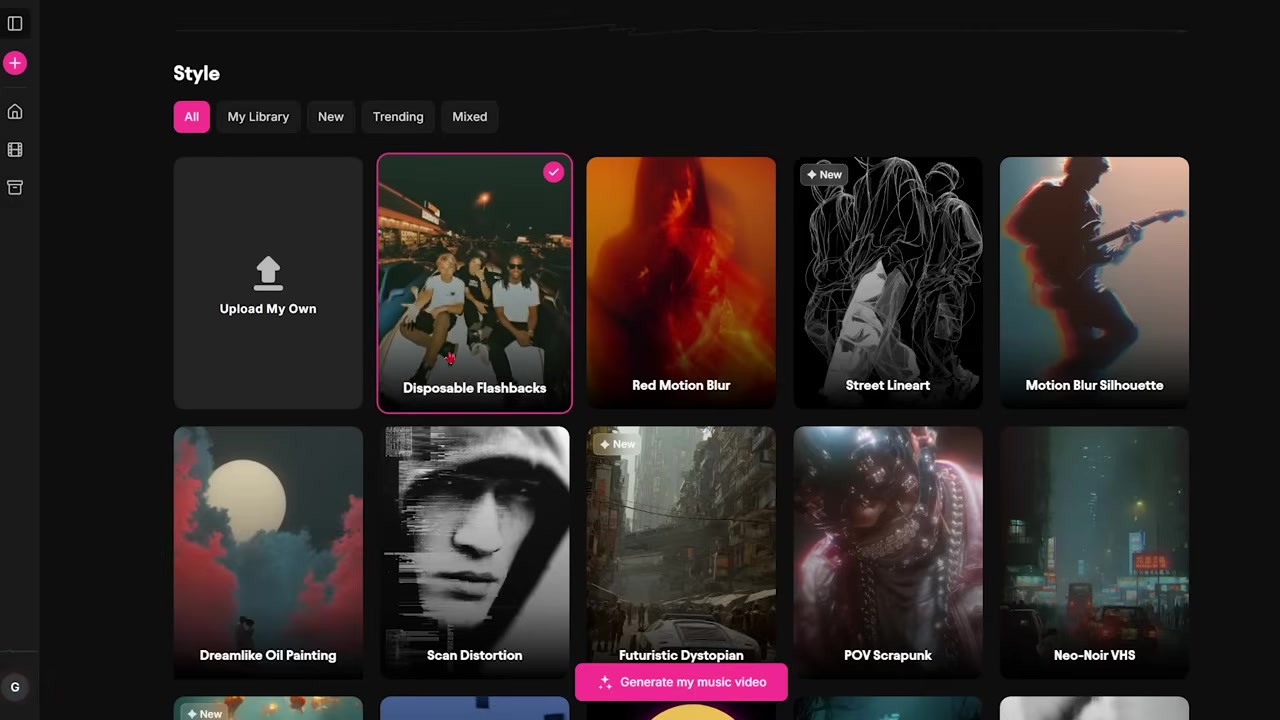Viewport: 1280px width, 720px height.
Task: Select the POV Scrapunk style
Action: (888, 553)
